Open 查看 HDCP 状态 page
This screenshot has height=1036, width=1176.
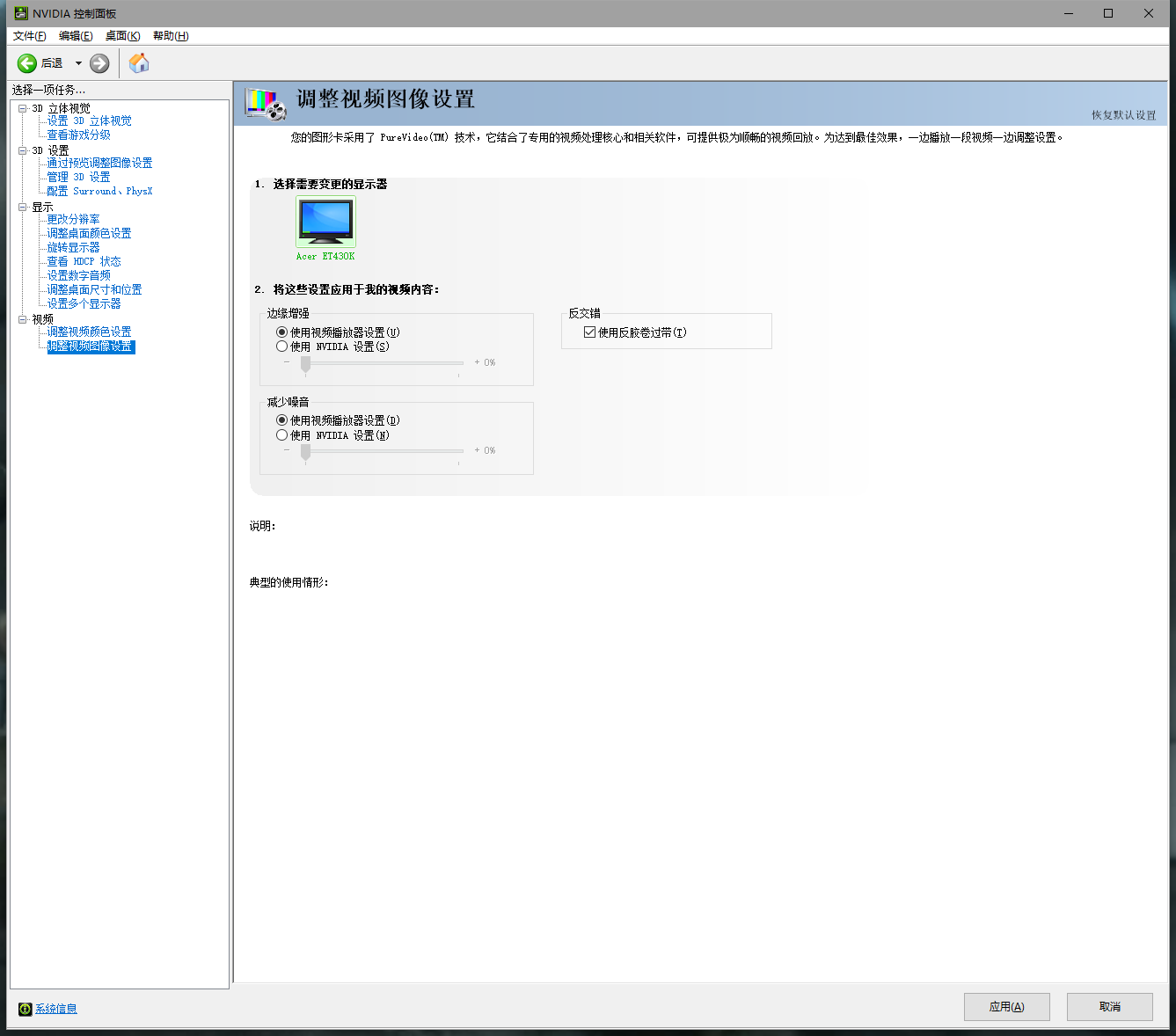click(84, 261)
